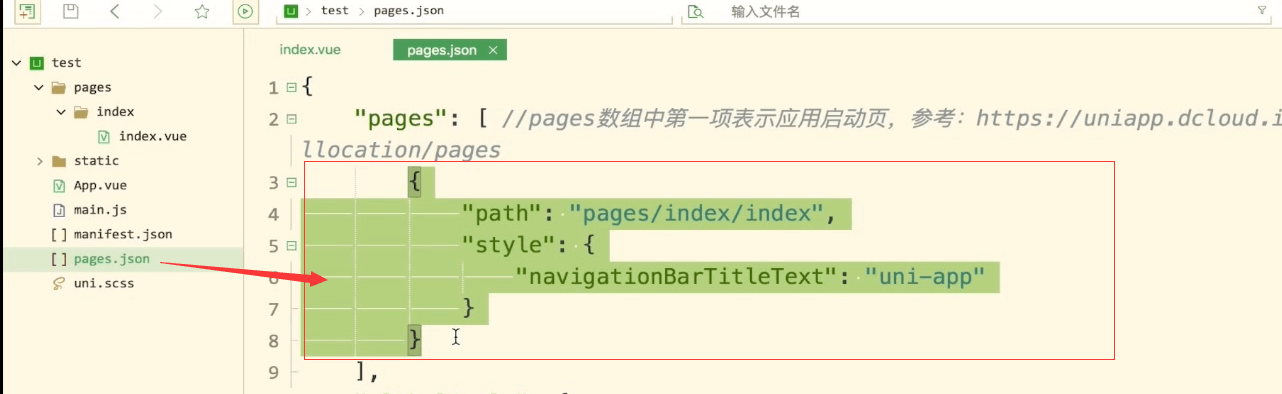Click the main.js file icon

coord(59,210)
